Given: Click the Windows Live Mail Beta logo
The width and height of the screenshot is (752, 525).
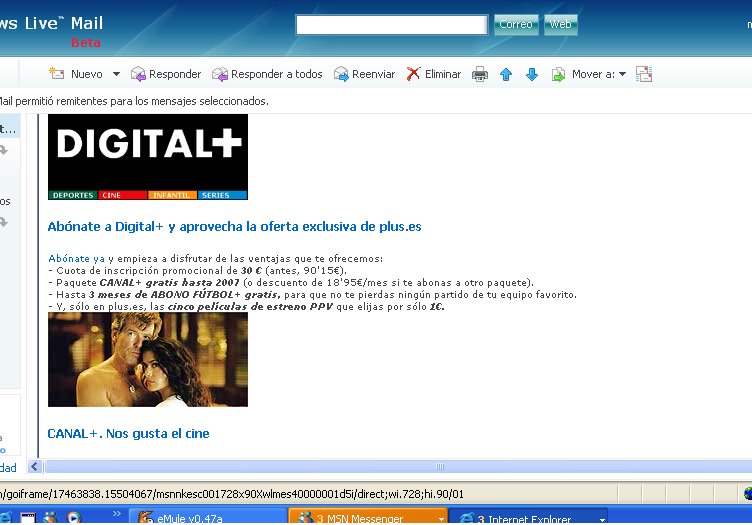Looking at the screenshot, I should (51, 31).
